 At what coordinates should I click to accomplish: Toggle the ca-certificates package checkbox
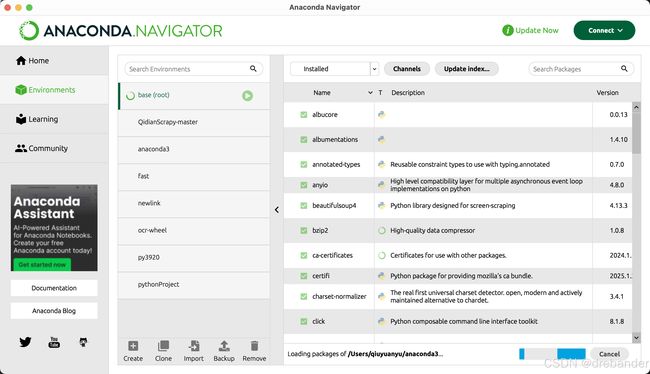[x=303, y=255]
